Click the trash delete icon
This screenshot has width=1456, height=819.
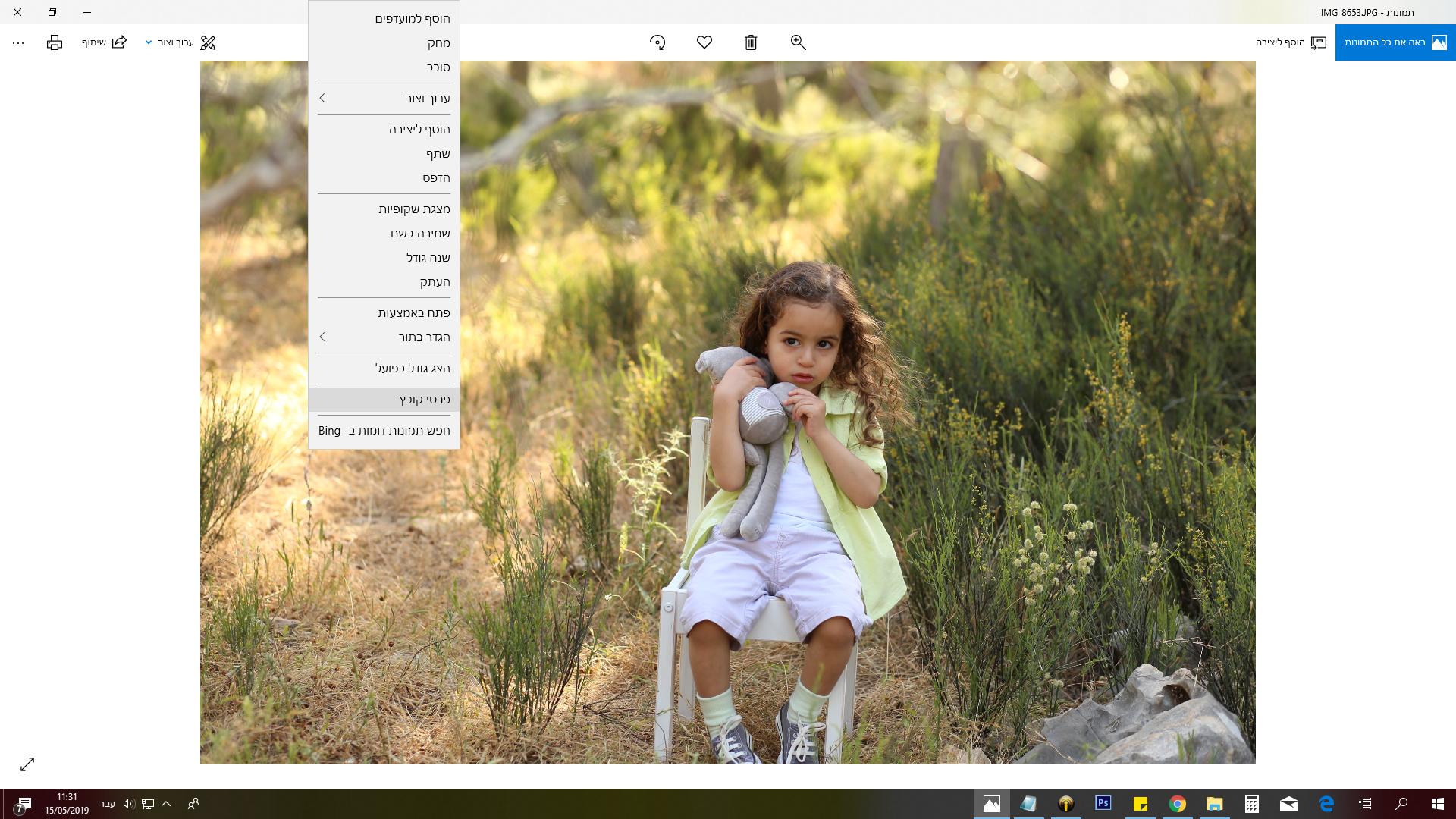(x=751, y=42)
